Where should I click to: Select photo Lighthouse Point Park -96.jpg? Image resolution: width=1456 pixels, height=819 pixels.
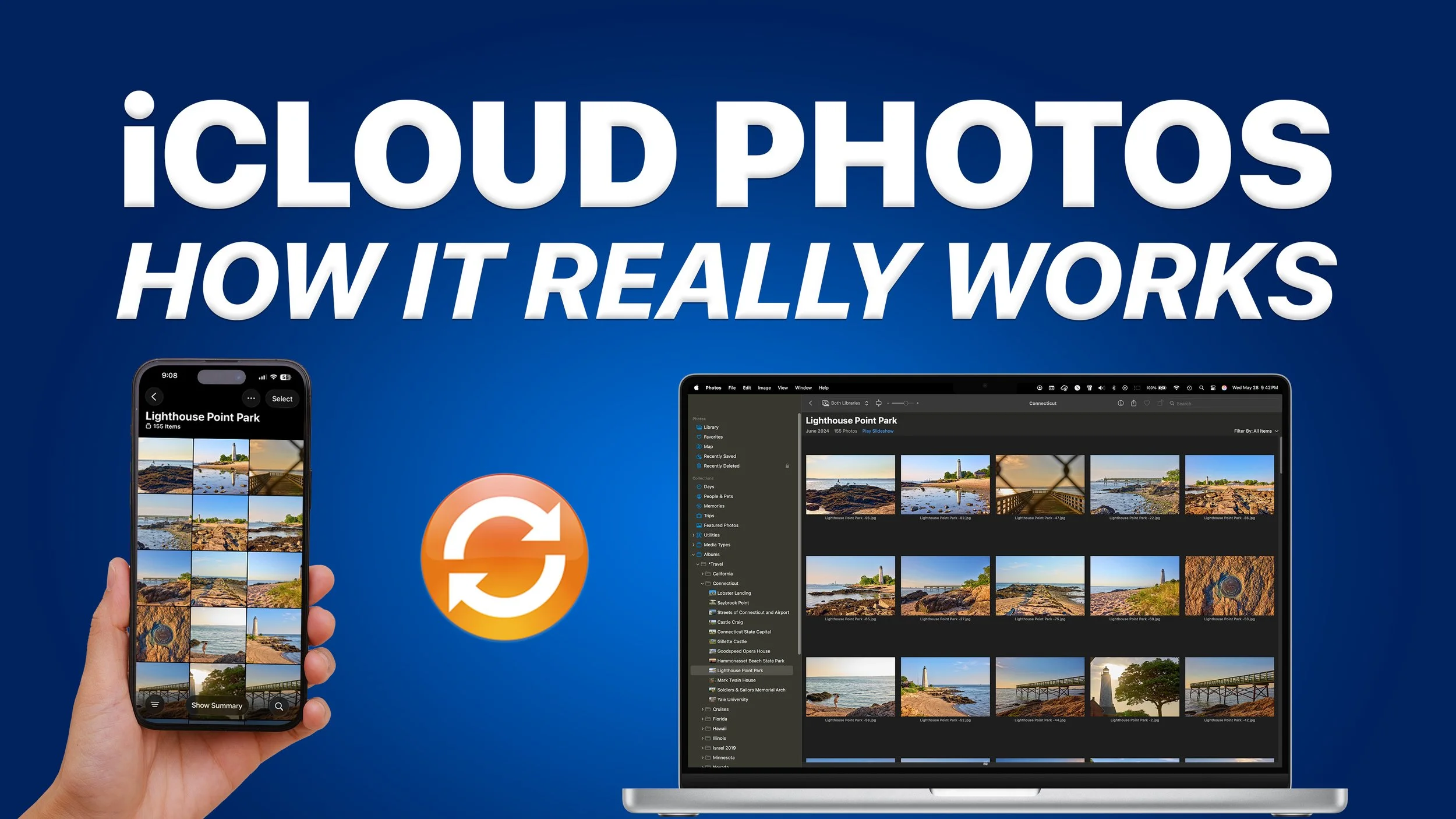(x=850, y=485)
